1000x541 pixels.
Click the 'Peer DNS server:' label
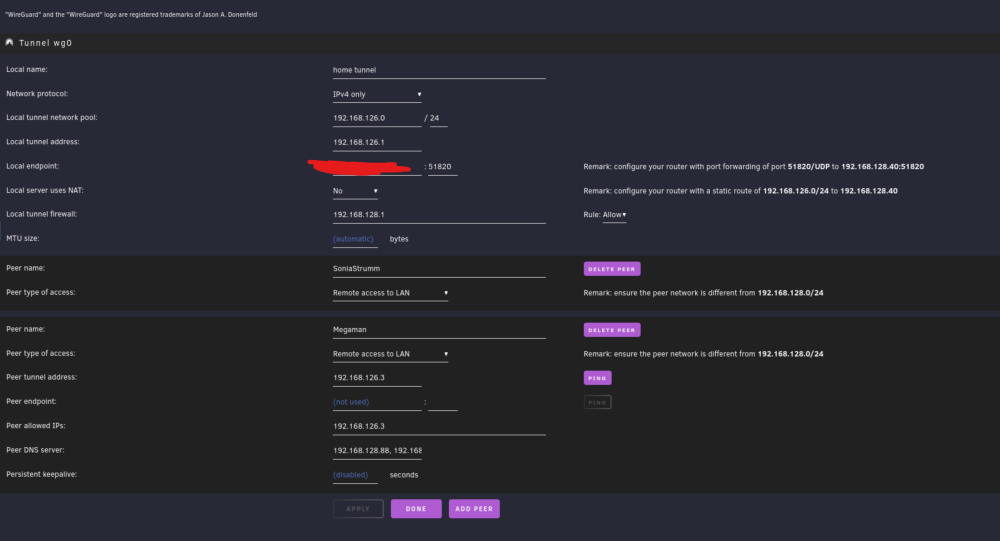pyautogui.click(x=35, y=450)
